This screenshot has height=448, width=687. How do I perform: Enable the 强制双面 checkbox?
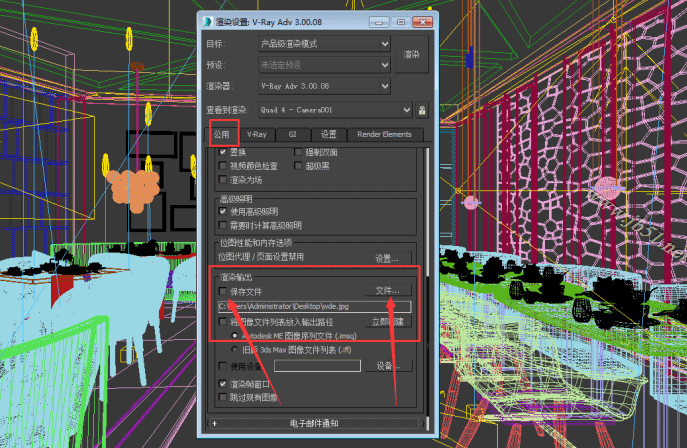[x=297, y=152]
